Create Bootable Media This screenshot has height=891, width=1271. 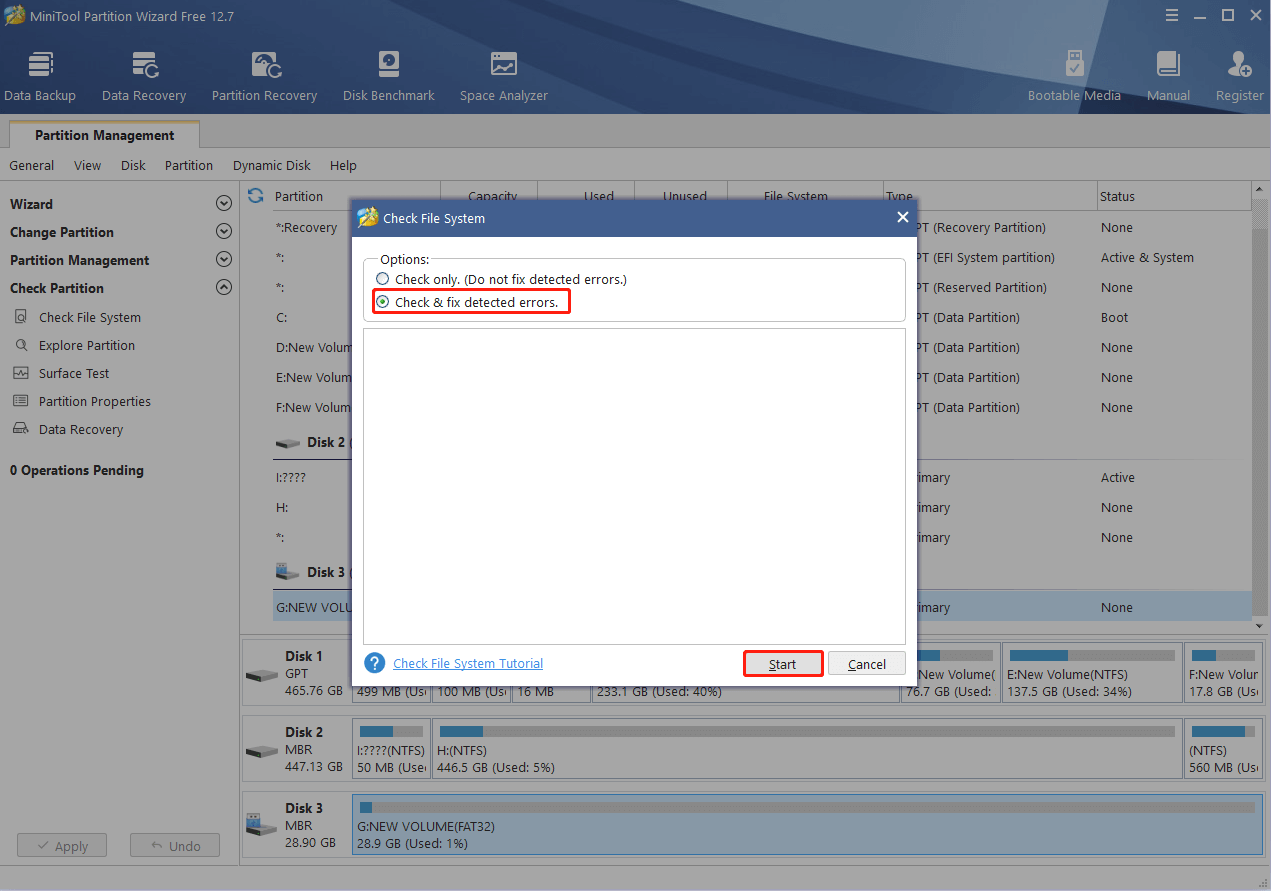[1074, 77]
